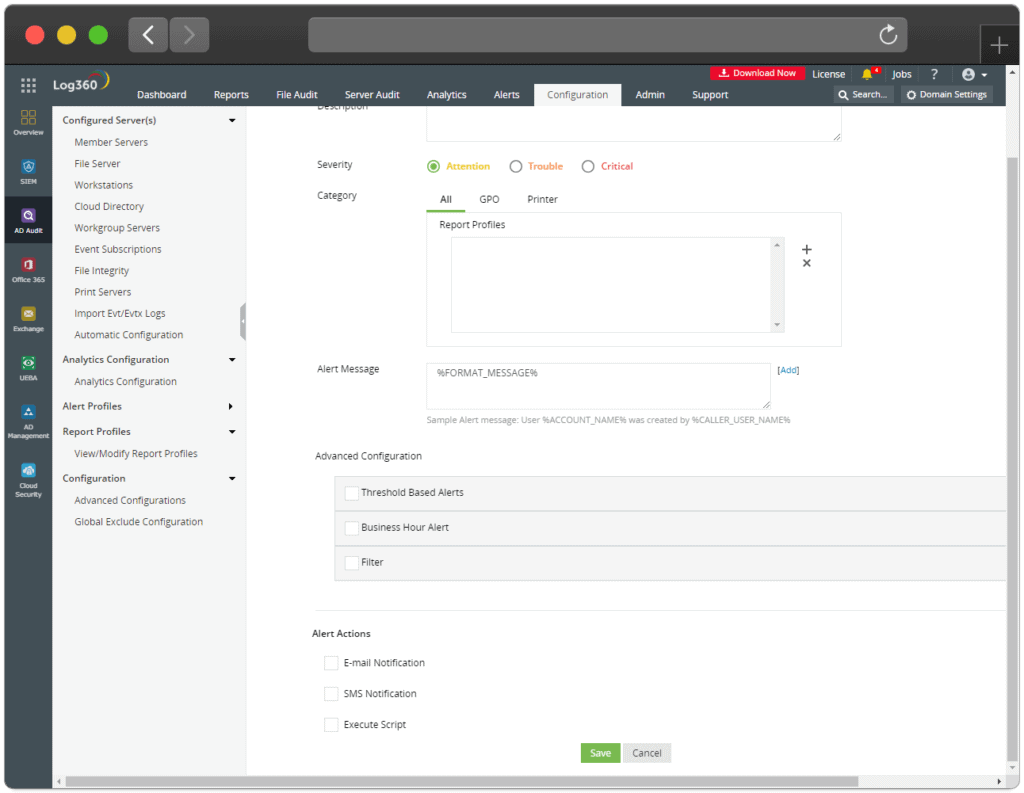Viewport: 1024px width, 793px height.
Task: Check the Execute Script option
Action: [x=331, y=724]
